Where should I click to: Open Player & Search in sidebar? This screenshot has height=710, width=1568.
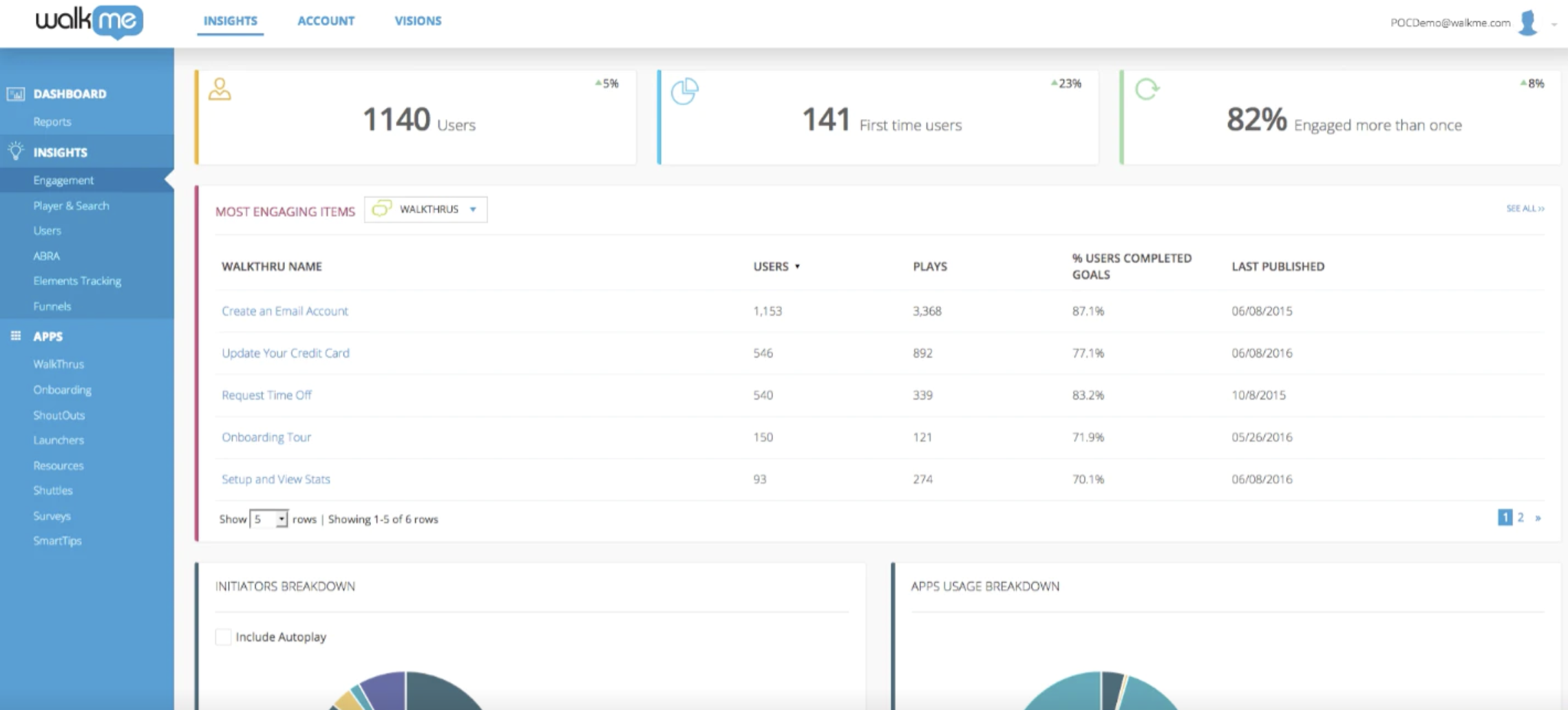pos(71,206)
